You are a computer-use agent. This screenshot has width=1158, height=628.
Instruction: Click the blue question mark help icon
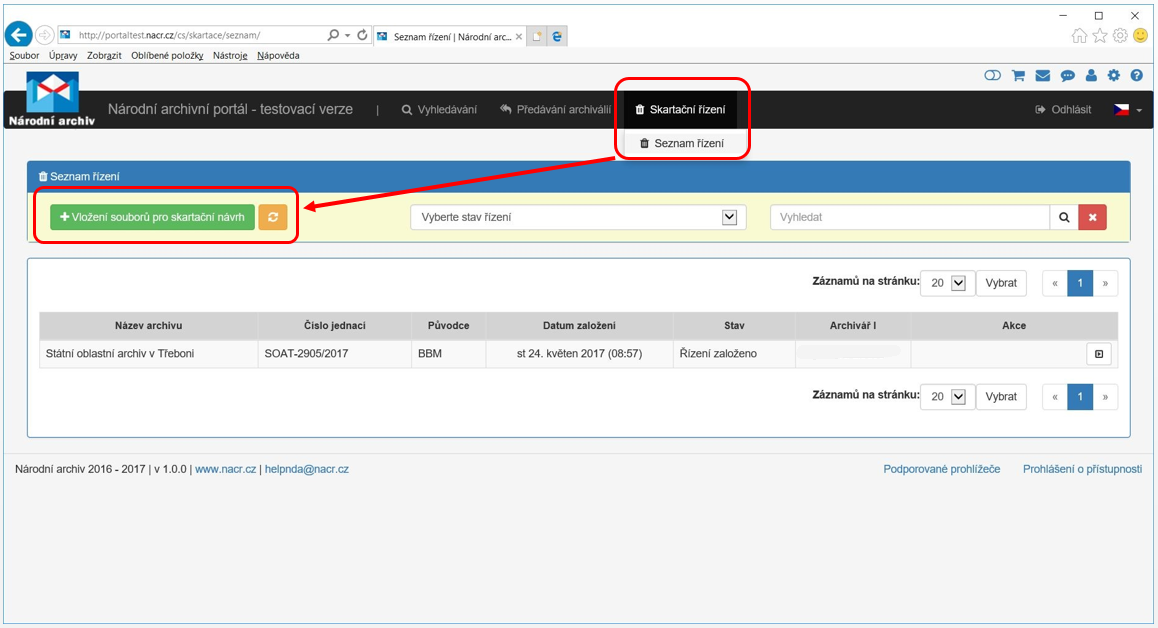(x=1137, y=75)
